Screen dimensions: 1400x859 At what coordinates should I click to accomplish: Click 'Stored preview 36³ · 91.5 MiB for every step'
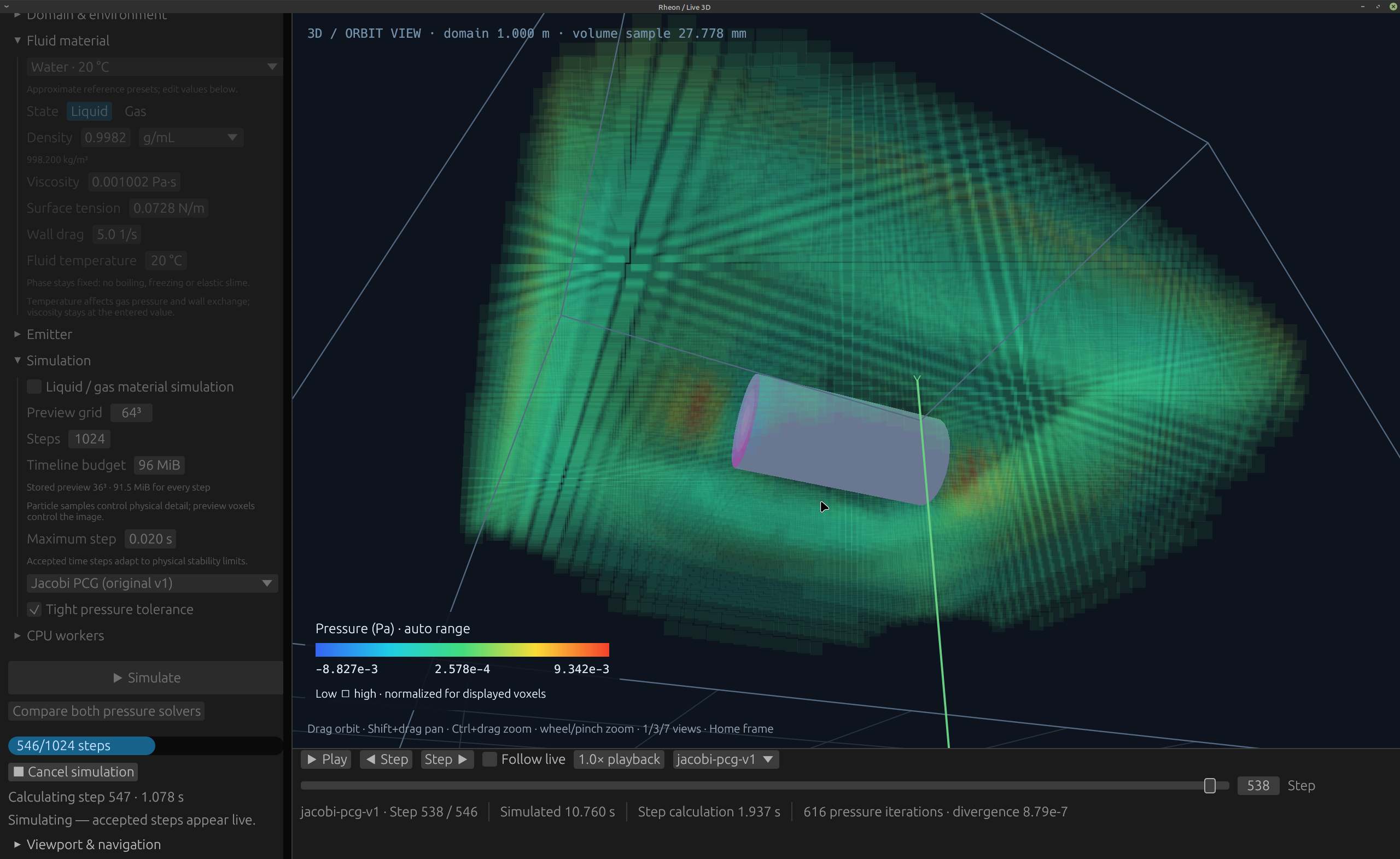[x=118, y=487]
